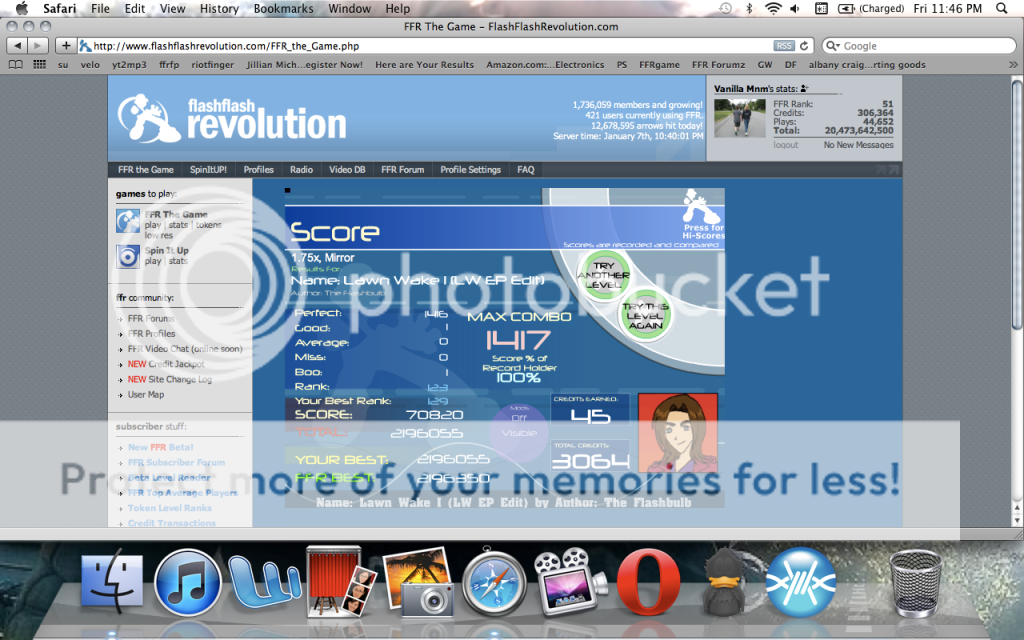Click the Press for Hi-Scores icon
The image size is (1024, 640).
coord(702,214)
